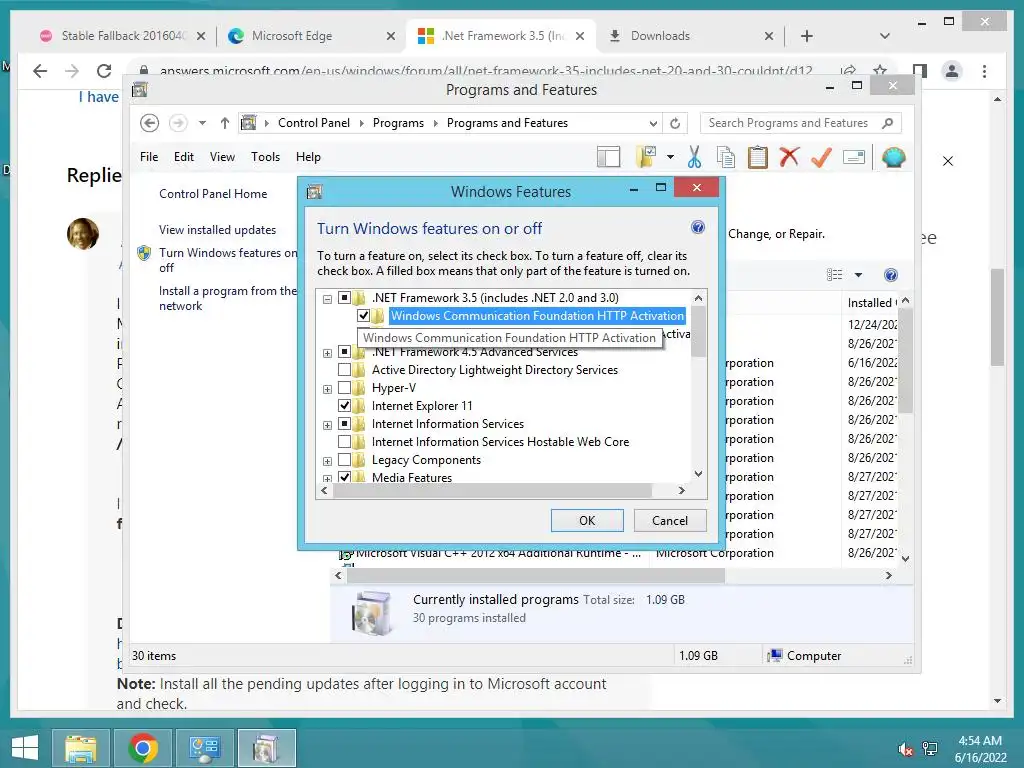Reload the Chrome page

point(104,71)
